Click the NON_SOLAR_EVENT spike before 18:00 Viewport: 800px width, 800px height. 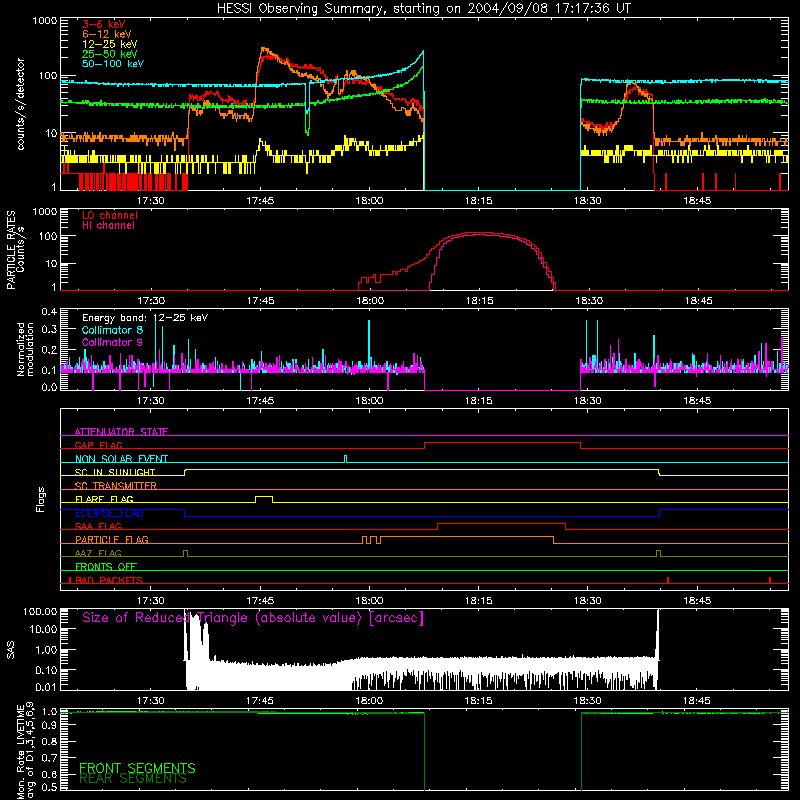click(x=345, y=459)
